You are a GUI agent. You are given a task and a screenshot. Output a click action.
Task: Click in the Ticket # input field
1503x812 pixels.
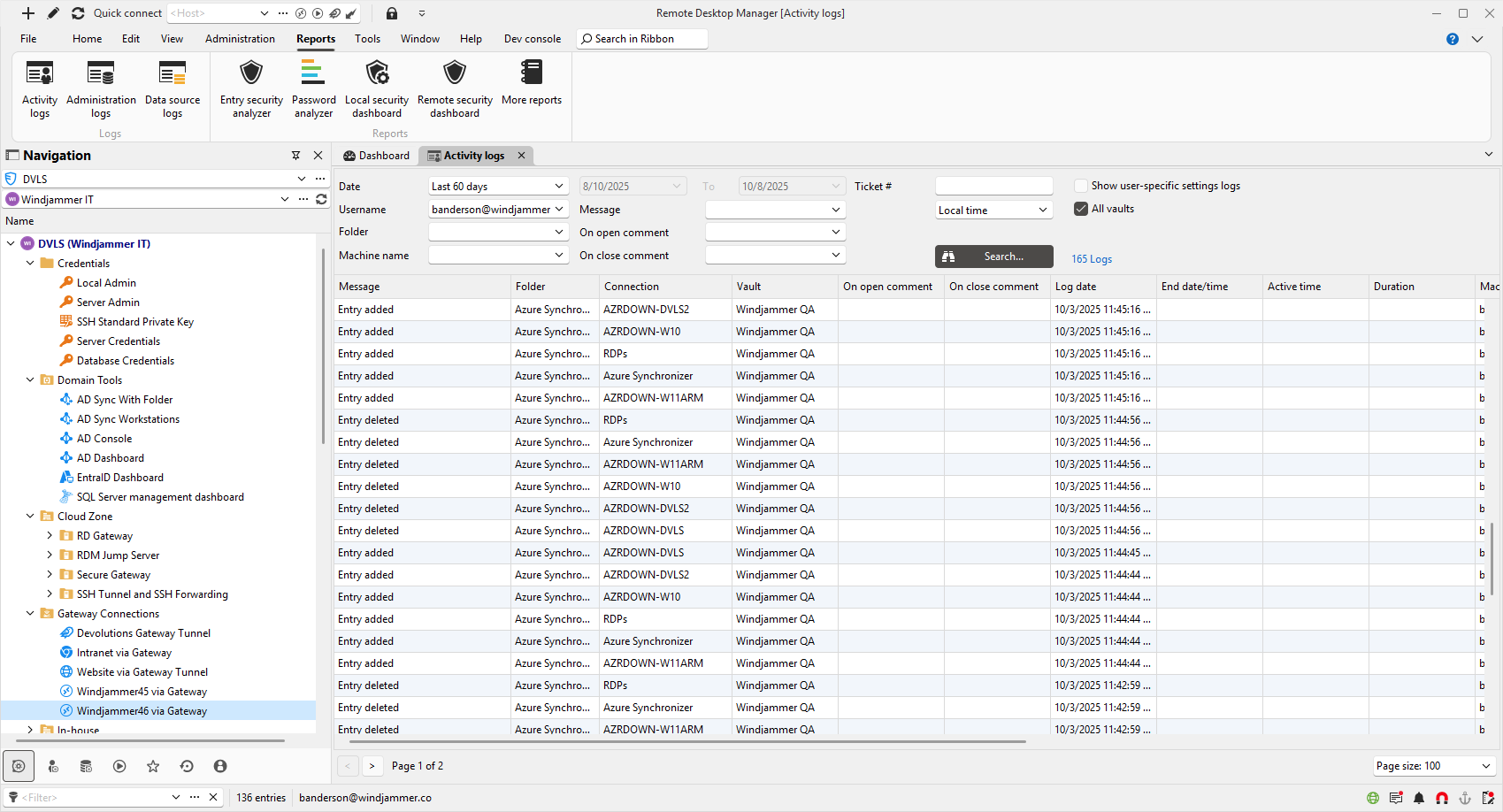993,187
